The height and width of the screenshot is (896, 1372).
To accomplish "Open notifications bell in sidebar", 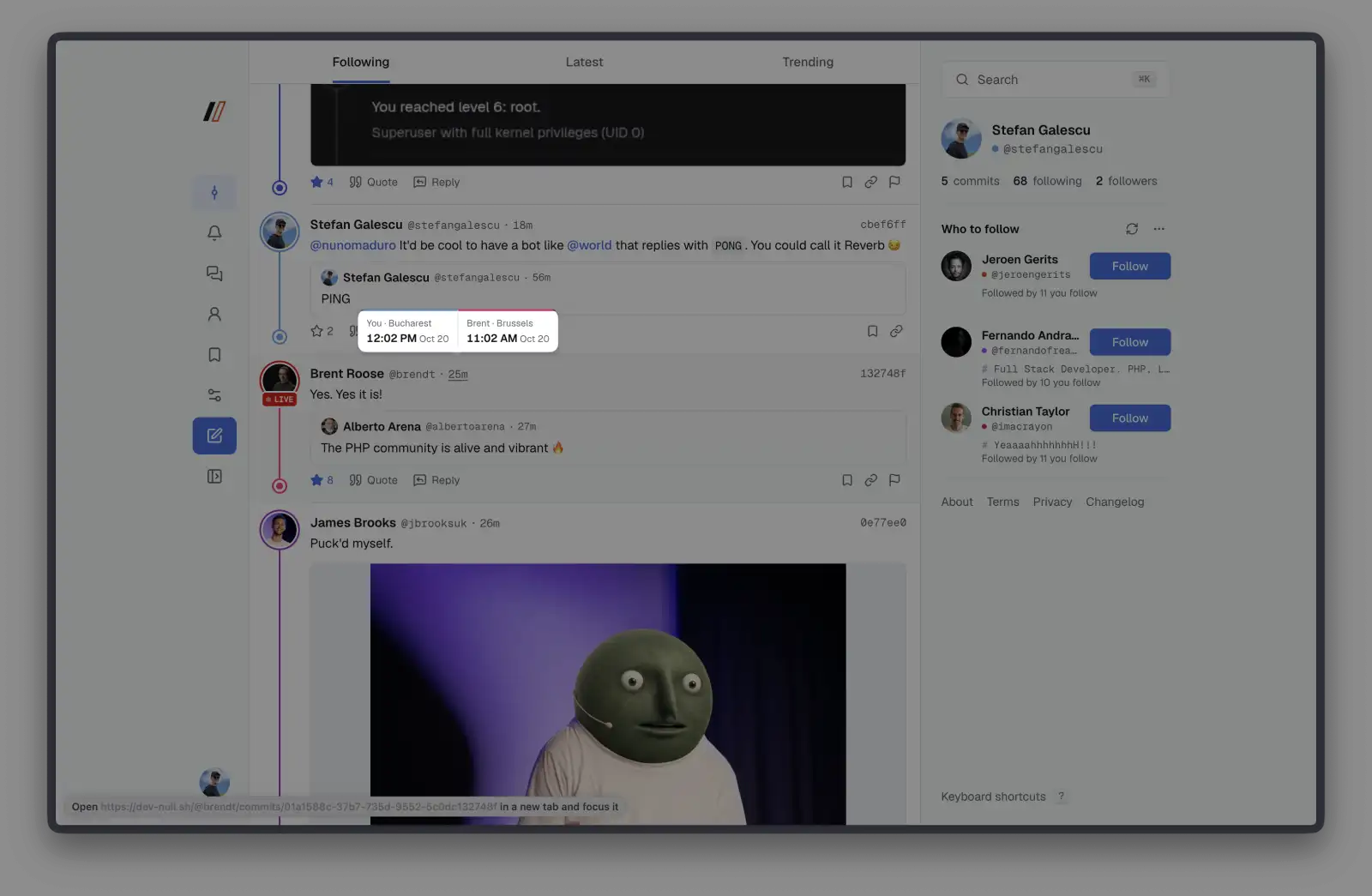I will pos(214,233).
